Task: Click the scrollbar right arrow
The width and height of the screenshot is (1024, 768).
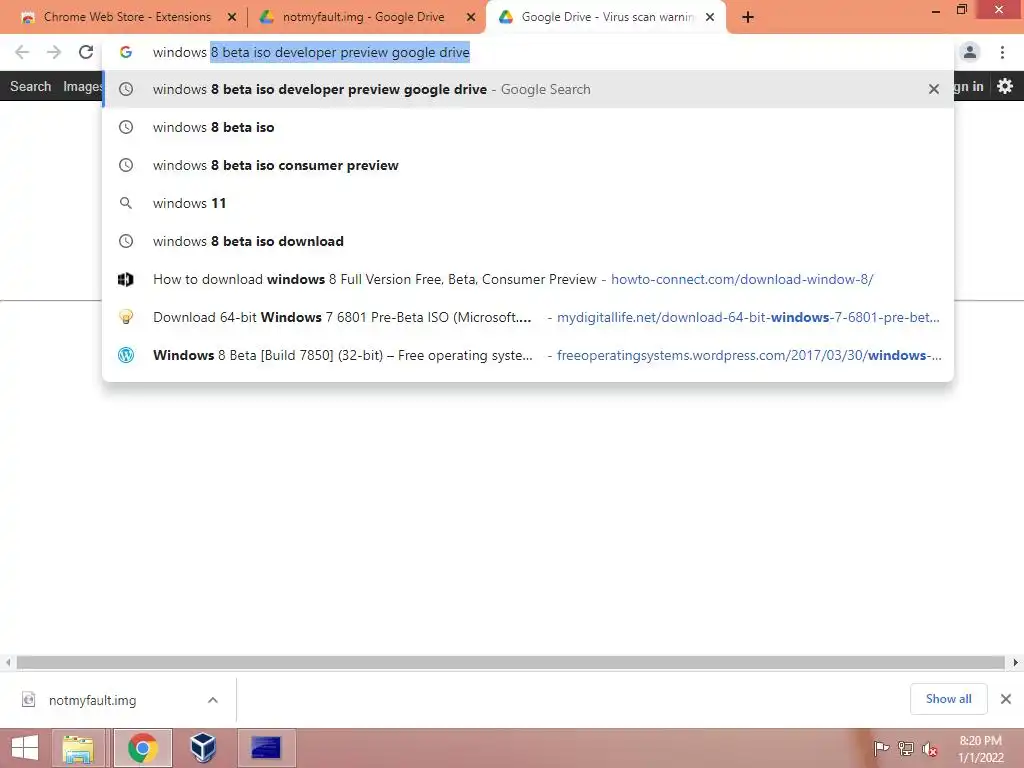Action: [1016, 662]
